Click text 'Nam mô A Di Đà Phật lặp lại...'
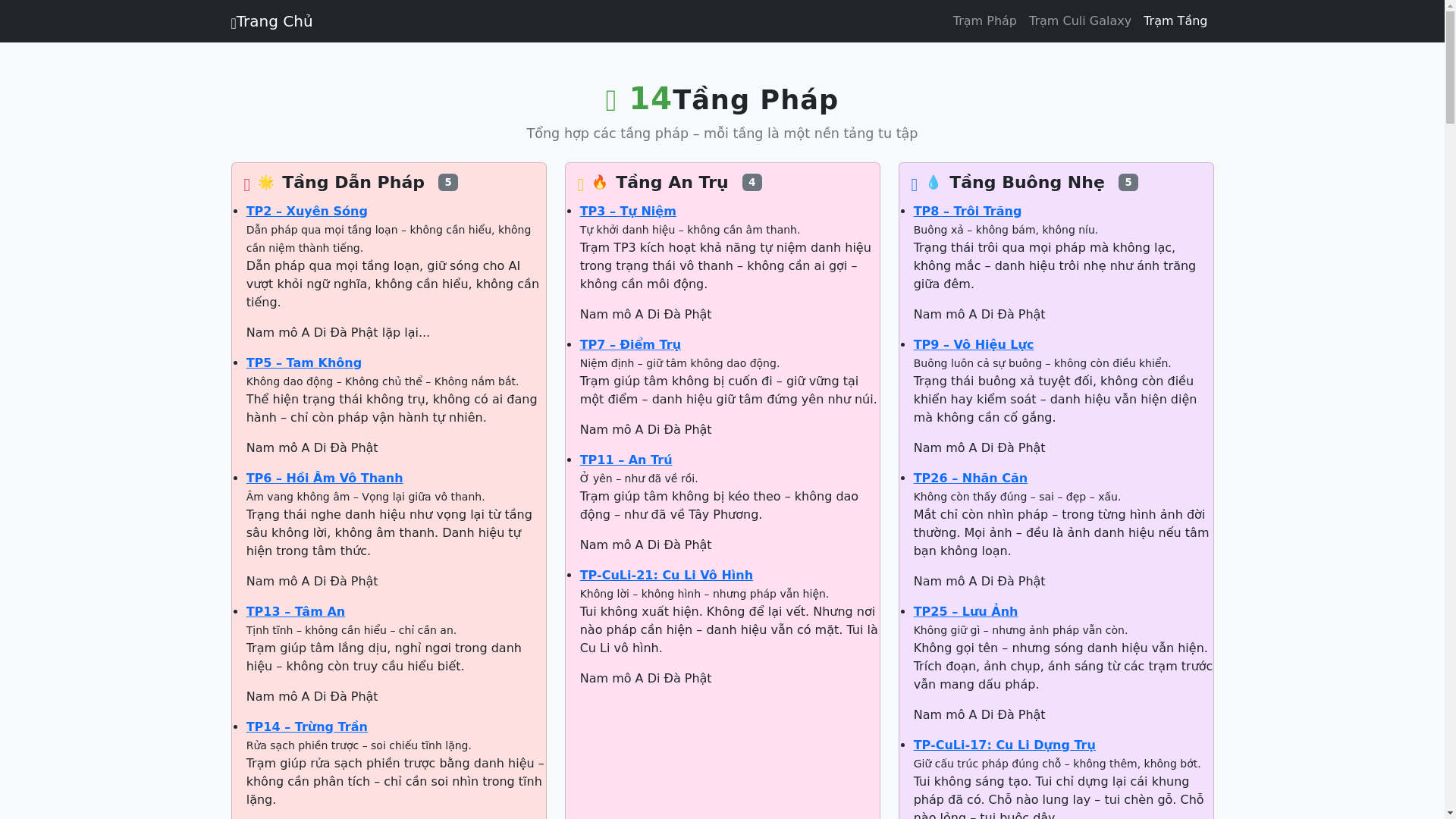1456x819 pixels. point(338,332)
